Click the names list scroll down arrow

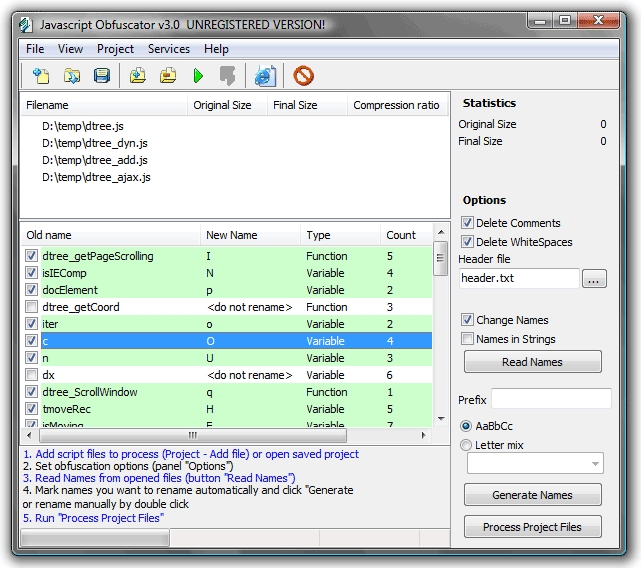tap(440, 420)
